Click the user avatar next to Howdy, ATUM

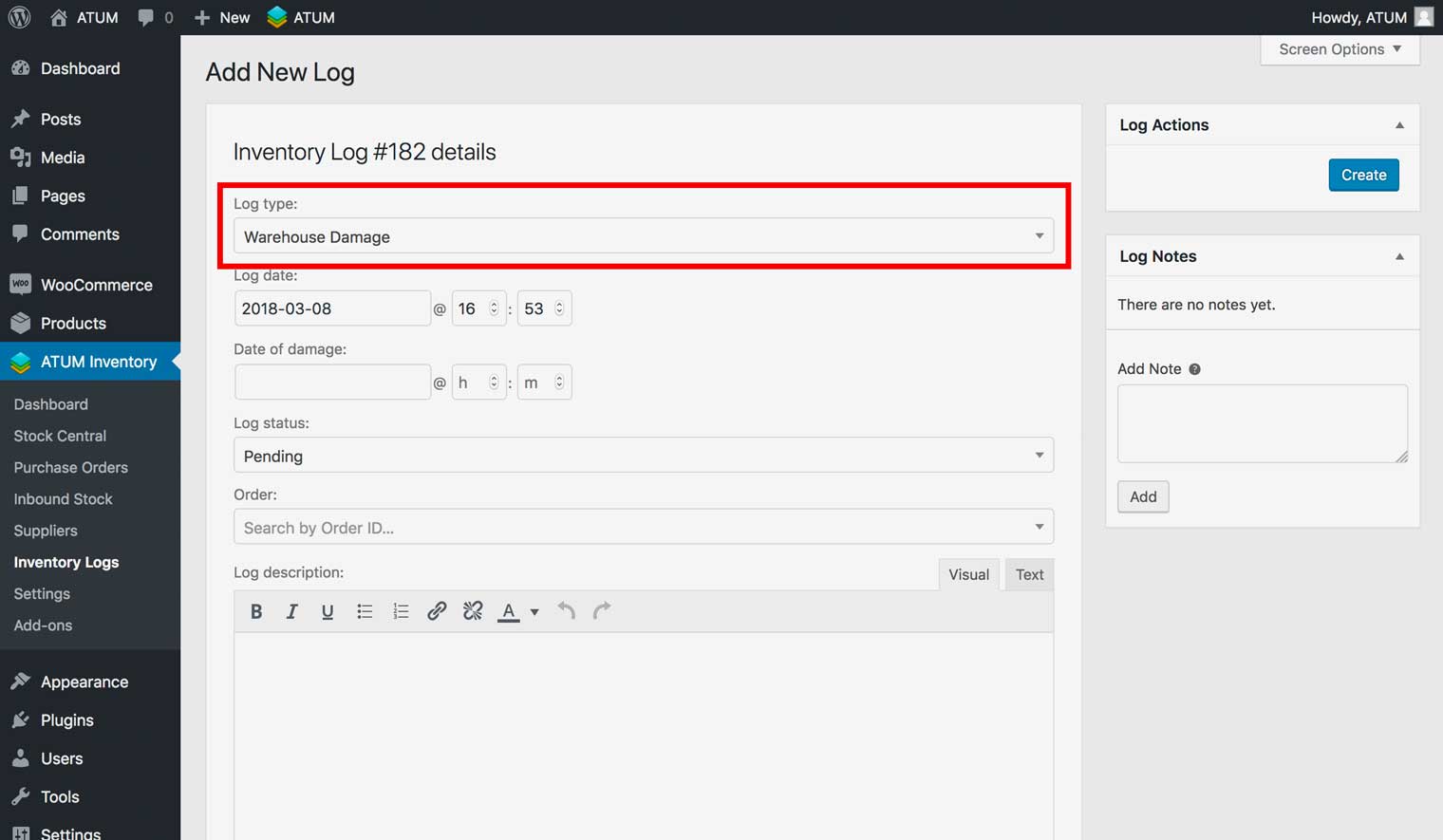click(1423, 17)
